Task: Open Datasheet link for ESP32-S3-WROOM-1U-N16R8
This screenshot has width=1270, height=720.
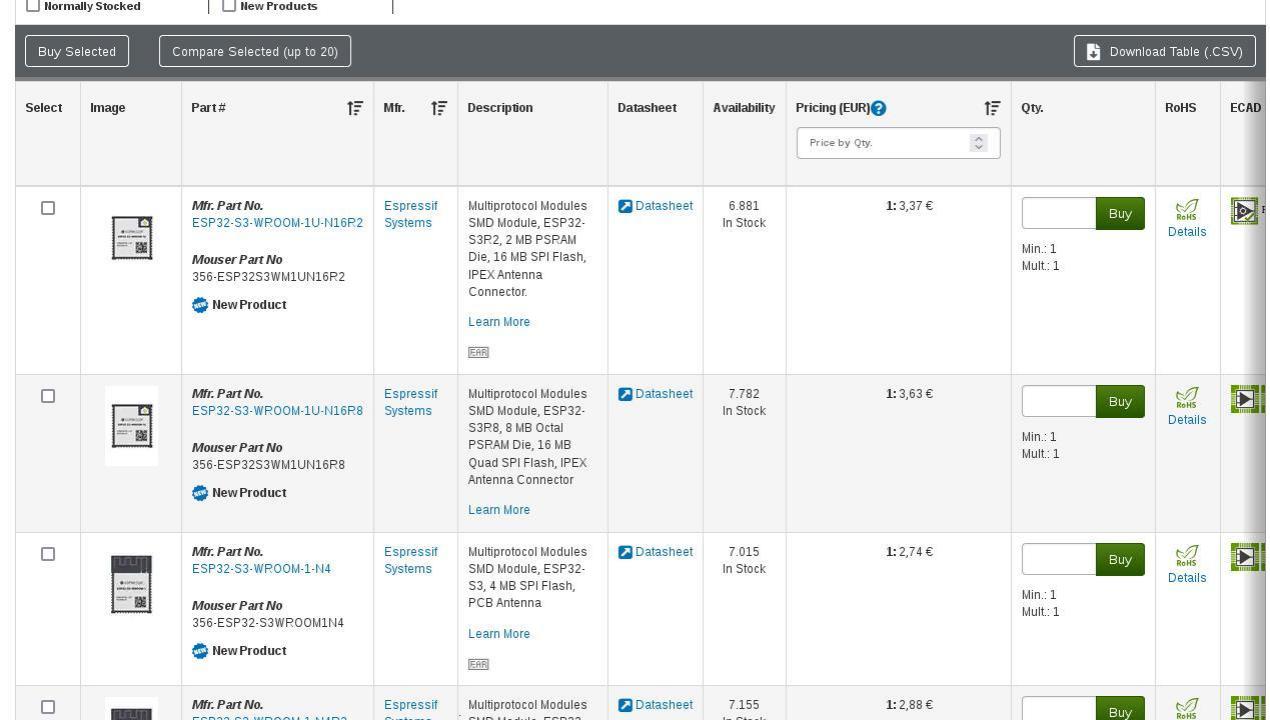Action: (x=664, y=394)
